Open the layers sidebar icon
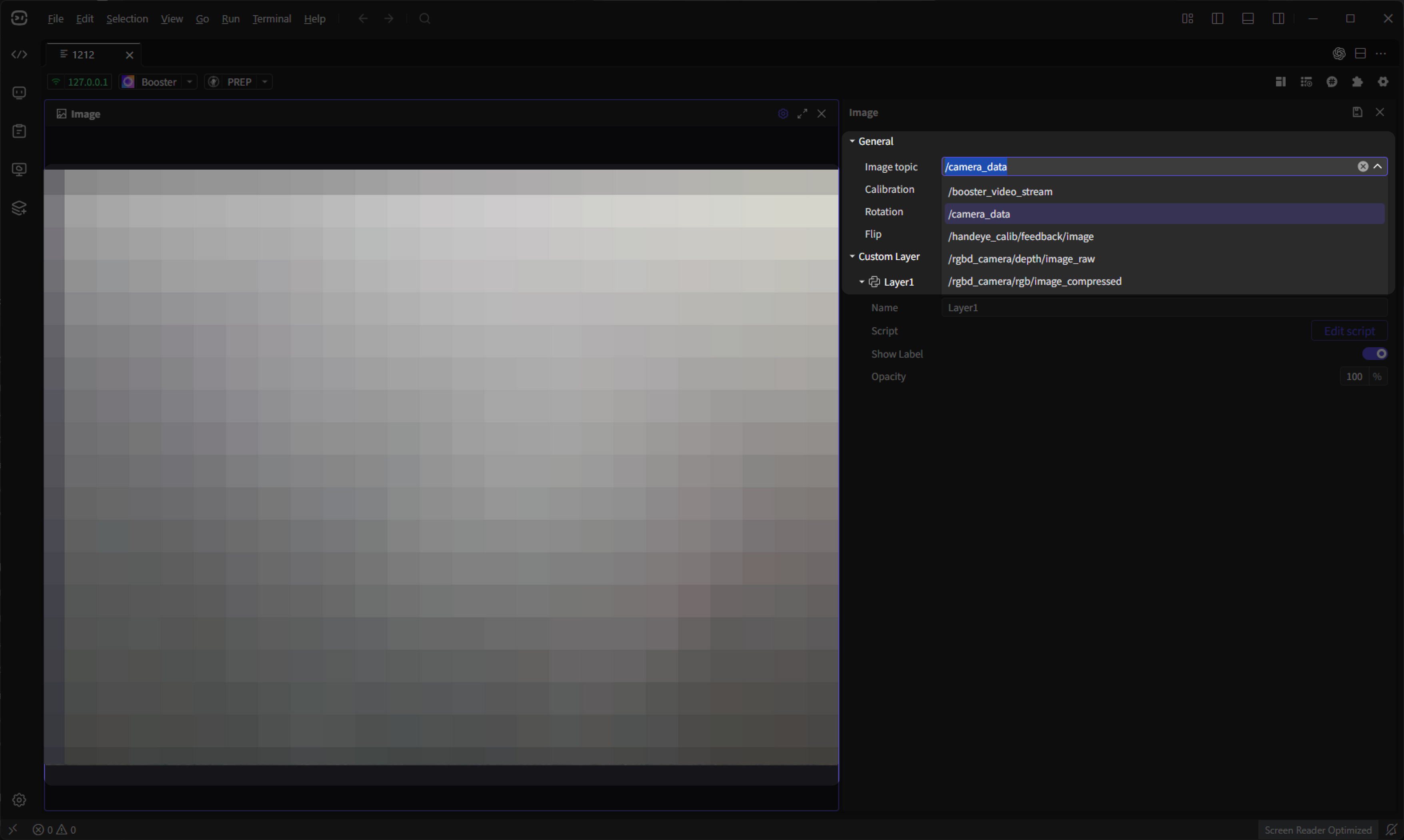The image size is (1404, 840). point(19,208)
